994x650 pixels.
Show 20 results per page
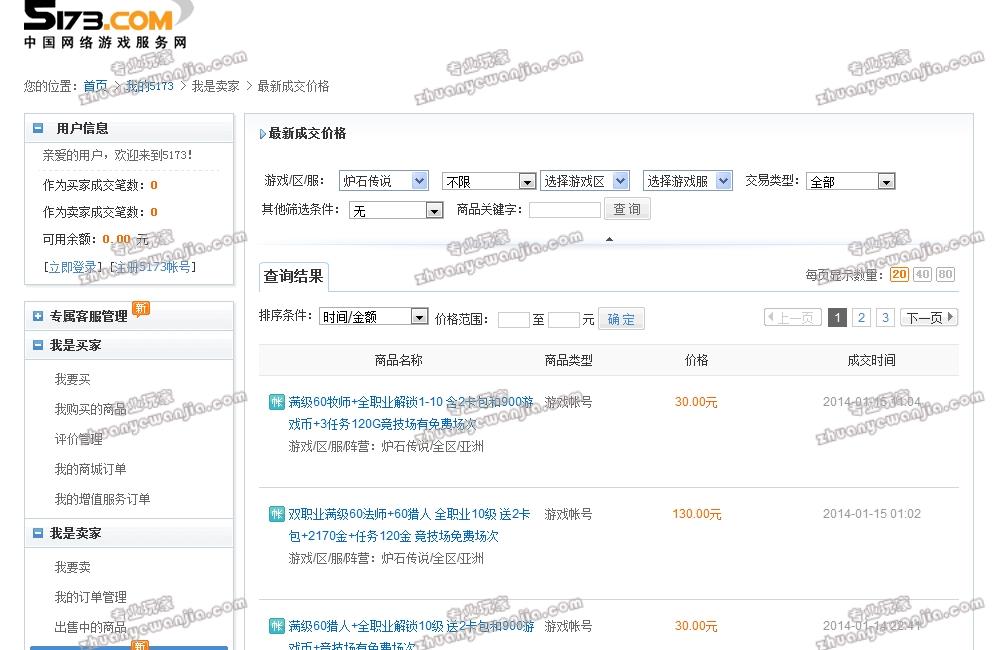899,275
